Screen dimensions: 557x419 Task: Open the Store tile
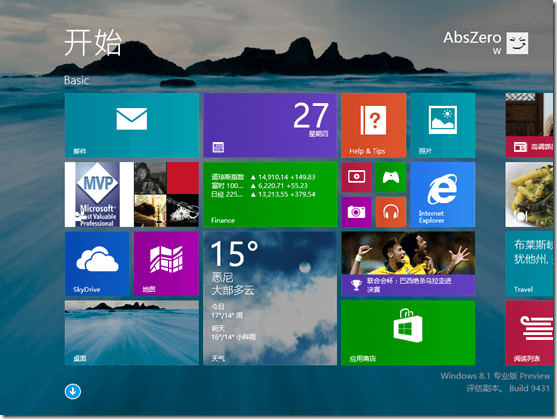[408, 333]
